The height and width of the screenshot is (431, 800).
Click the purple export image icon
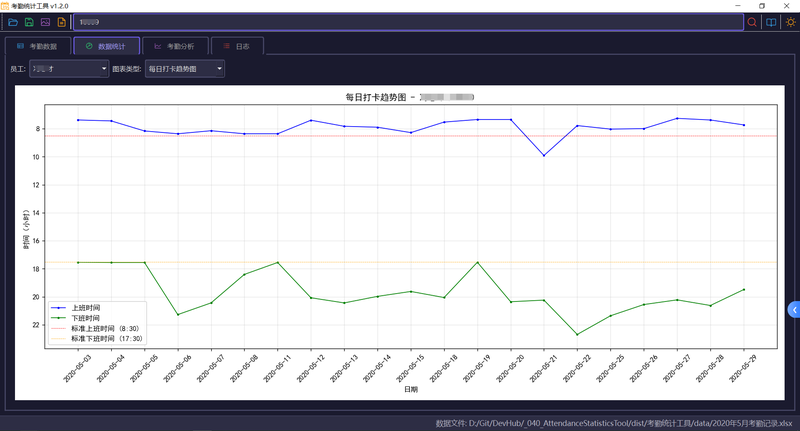[45, 22]
